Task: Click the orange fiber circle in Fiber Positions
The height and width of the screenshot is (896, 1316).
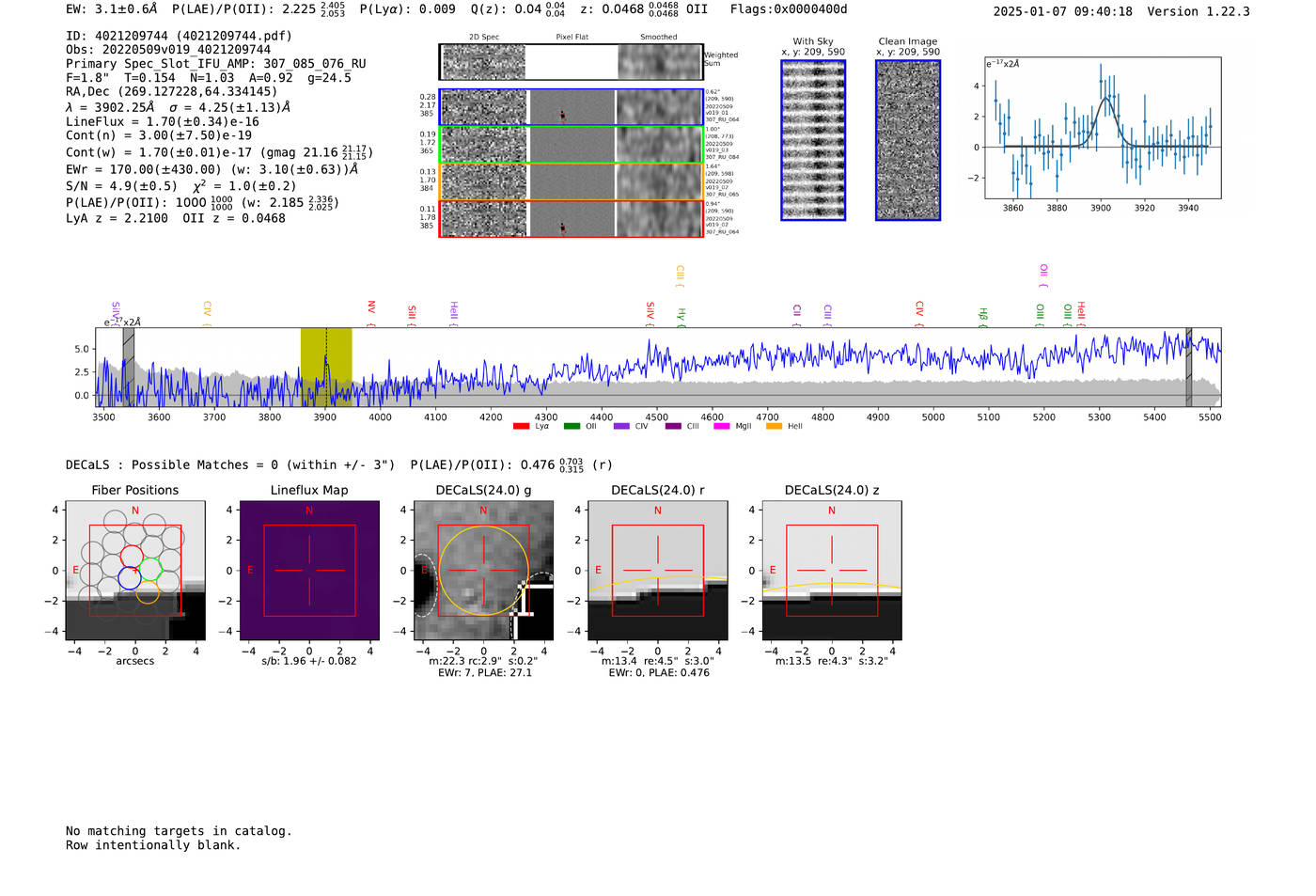Action: [148, 591]
